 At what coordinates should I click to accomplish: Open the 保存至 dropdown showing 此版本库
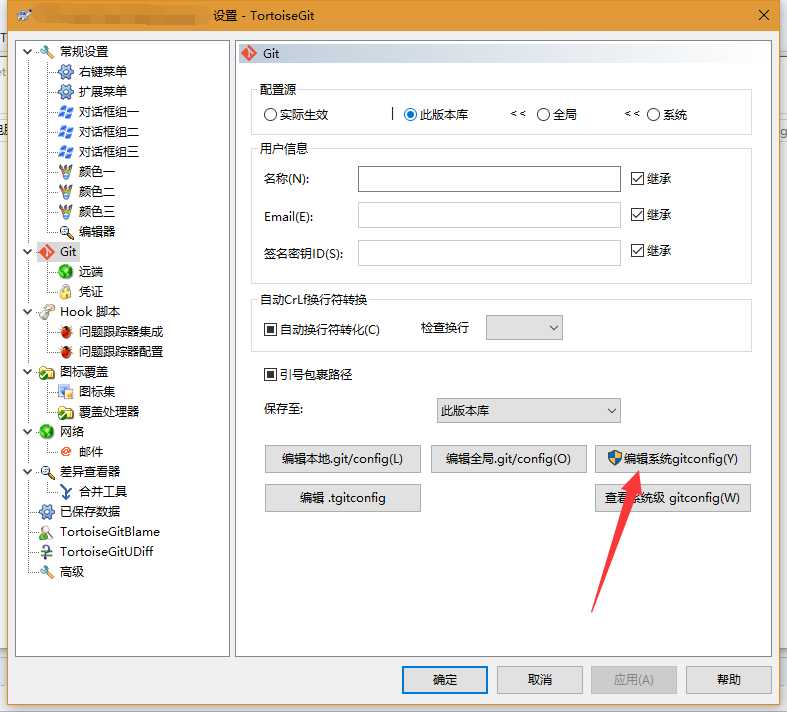pos(529,411)
